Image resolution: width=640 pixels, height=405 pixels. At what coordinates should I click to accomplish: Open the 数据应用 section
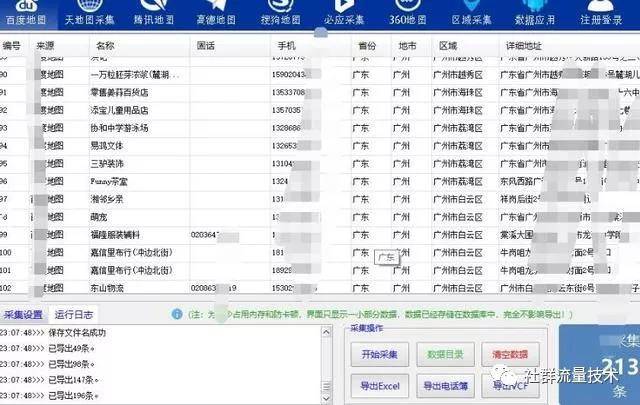[535, 13]
